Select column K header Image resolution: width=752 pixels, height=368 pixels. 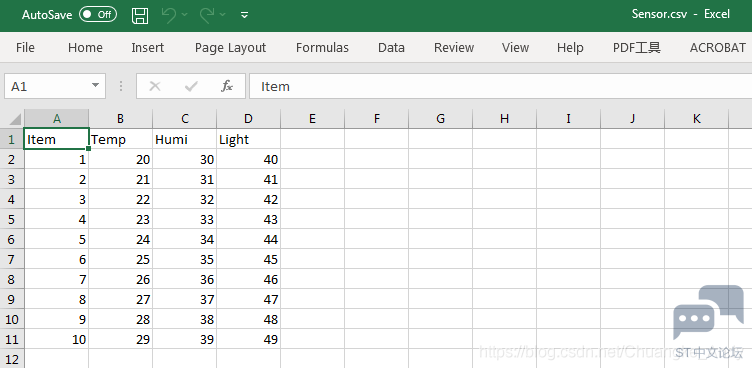point(696,119)
